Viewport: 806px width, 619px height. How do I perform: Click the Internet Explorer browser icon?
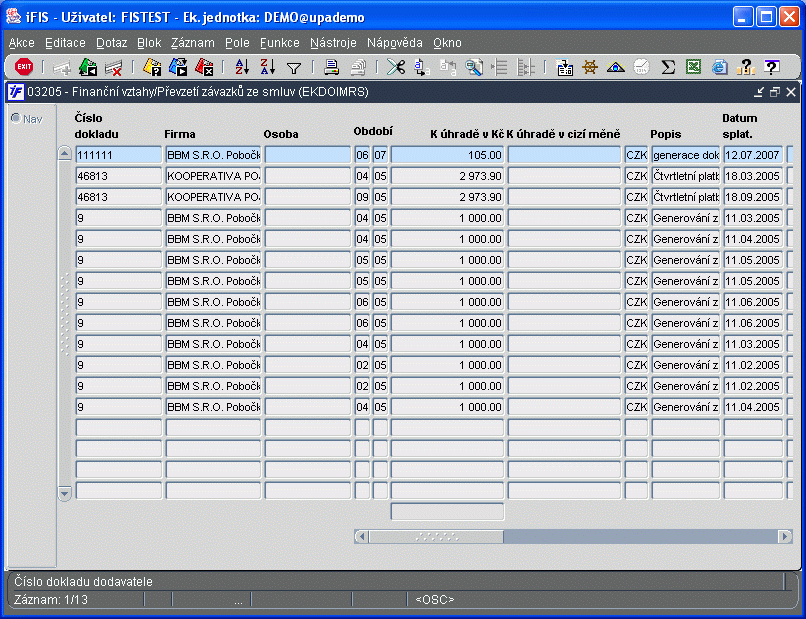720,67
